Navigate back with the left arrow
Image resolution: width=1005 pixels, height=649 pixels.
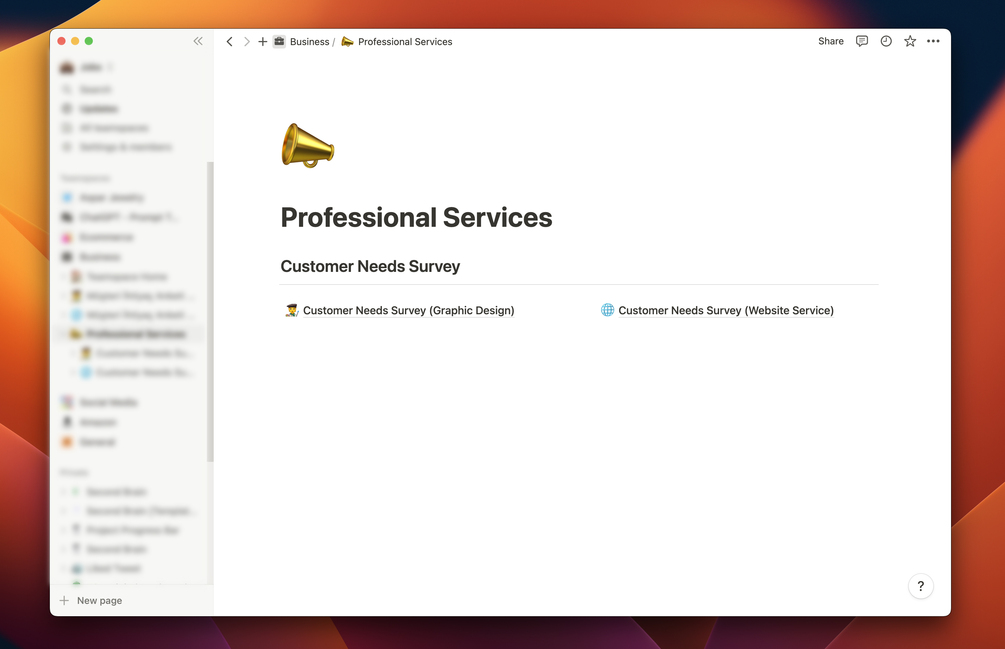[x=229, y=41]
